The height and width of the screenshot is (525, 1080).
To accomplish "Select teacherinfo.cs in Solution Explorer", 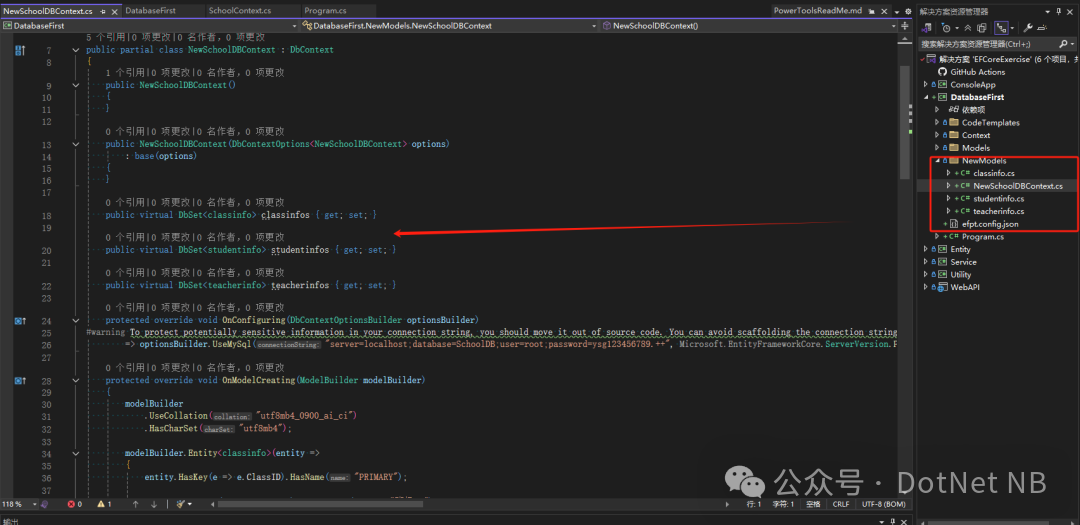I will point(998,212).
